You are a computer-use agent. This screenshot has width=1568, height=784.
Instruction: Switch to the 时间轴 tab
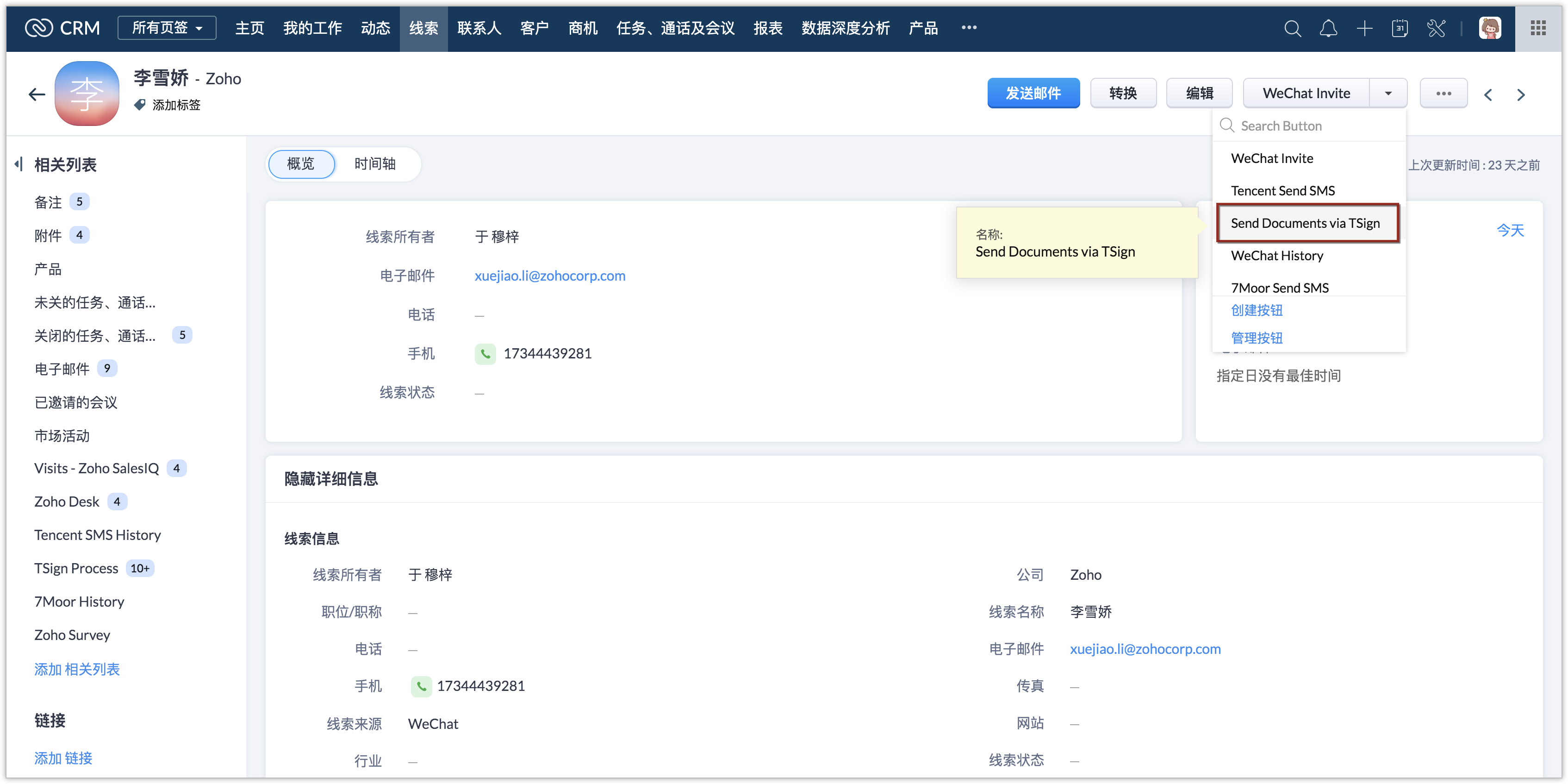pyautogui.click(x=375, y=164)
